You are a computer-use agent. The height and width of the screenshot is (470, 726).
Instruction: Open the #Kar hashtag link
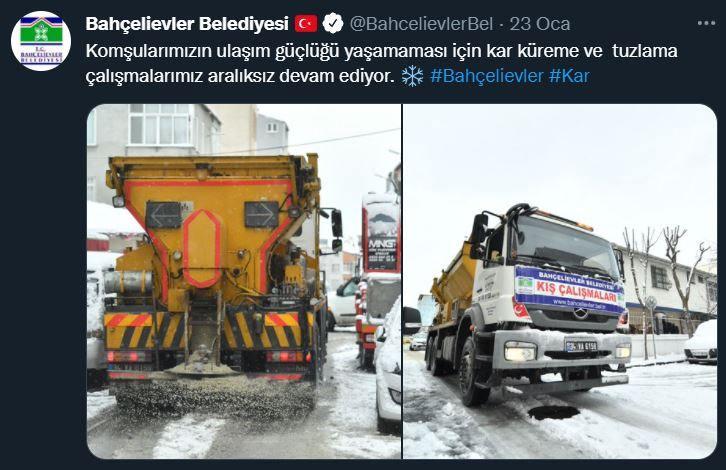[x=569, y=76]
